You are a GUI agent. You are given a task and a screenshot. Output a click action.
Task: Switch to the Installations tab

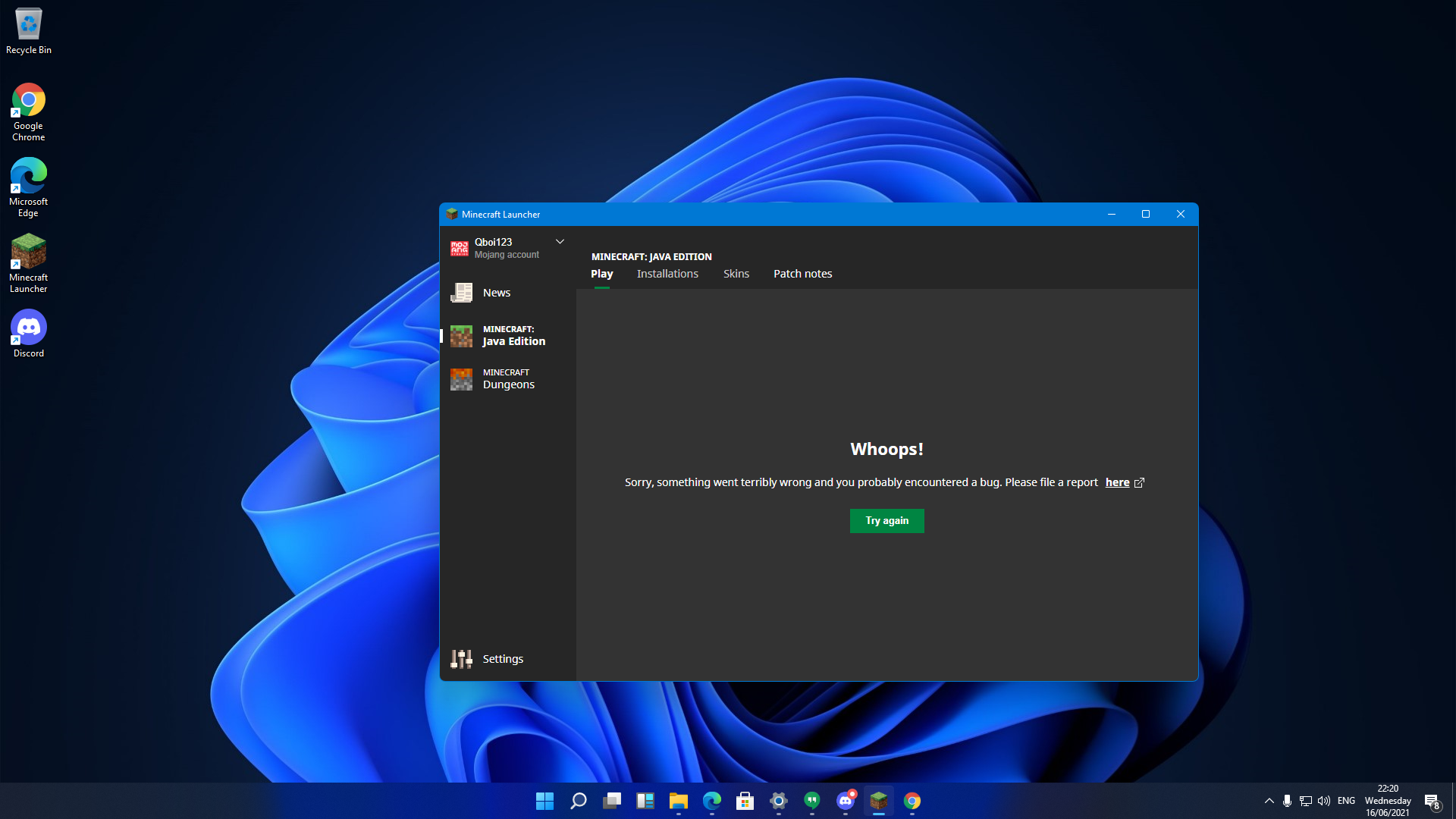(667, 274)
